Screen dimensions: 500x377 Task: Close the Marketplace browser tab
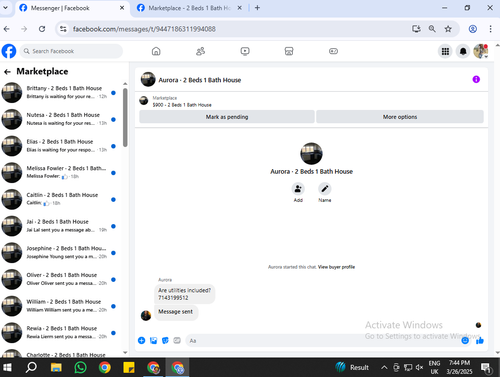click(x=239, y=8)
